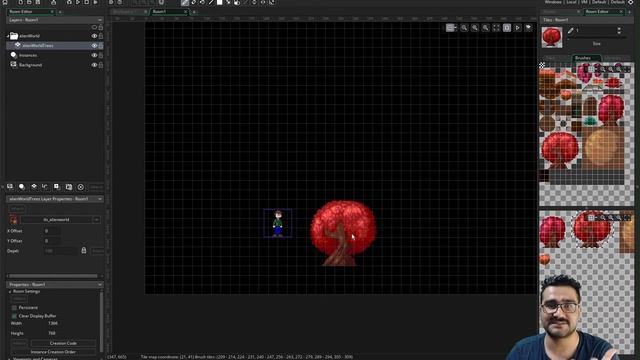Click the VM target label
This screenshot has width=640, height=360.
pyautogui.click(x=584, y=2)
